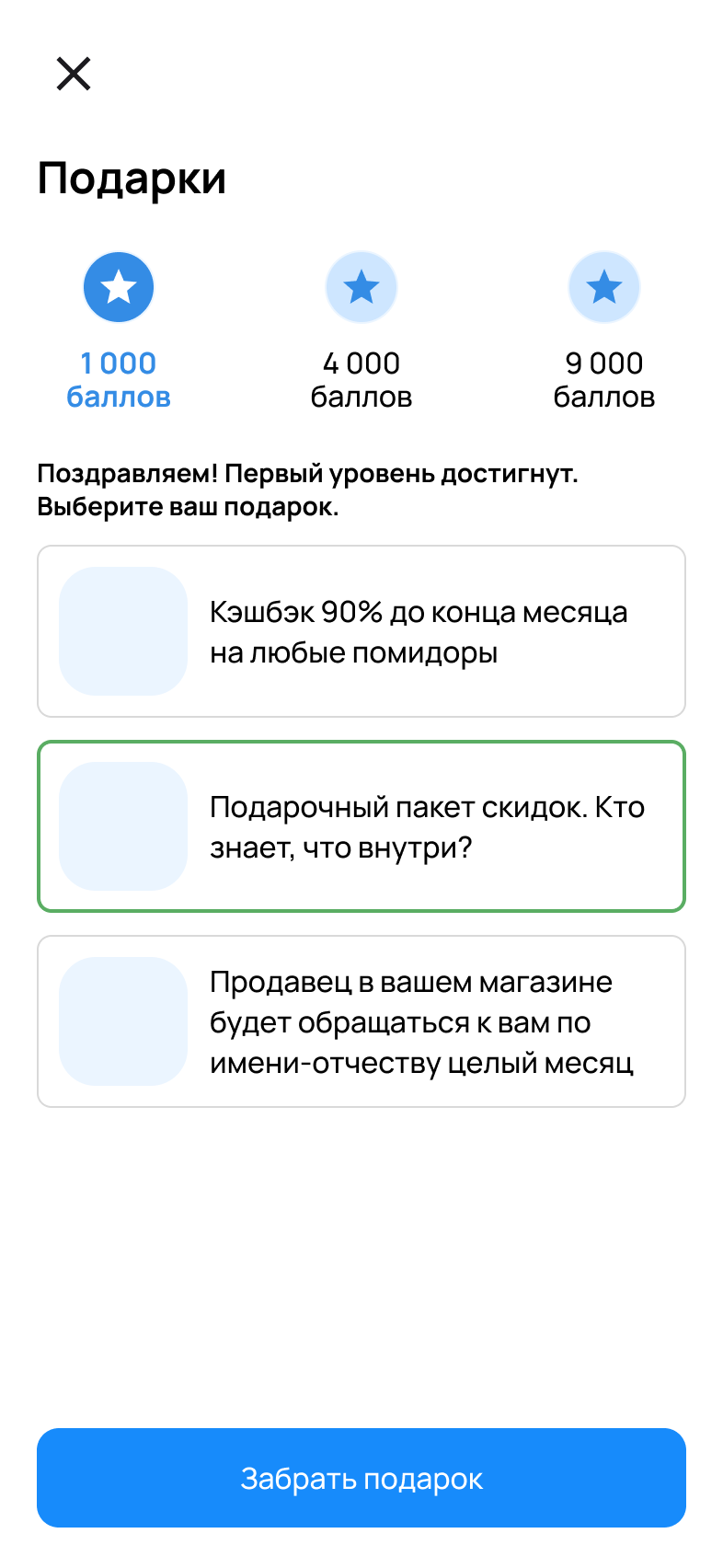This screenshot has width=723, height=1568.
Task: Tap the знает, что внутри? line of text
Action: point(340,847)
